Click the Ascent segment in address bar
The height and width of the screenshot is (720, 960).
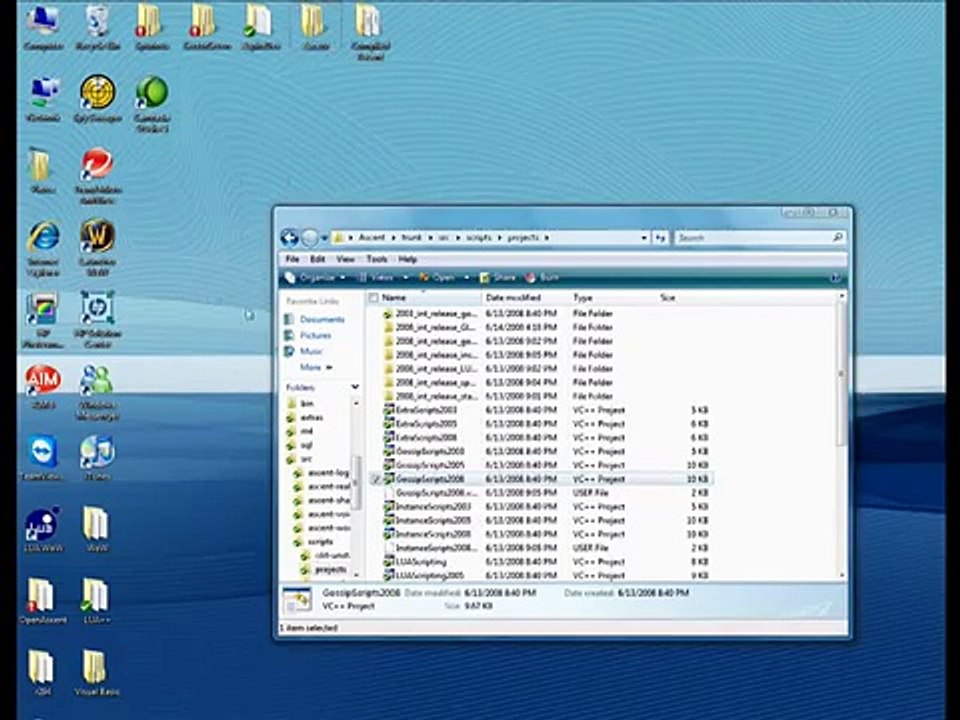(372, 238)
